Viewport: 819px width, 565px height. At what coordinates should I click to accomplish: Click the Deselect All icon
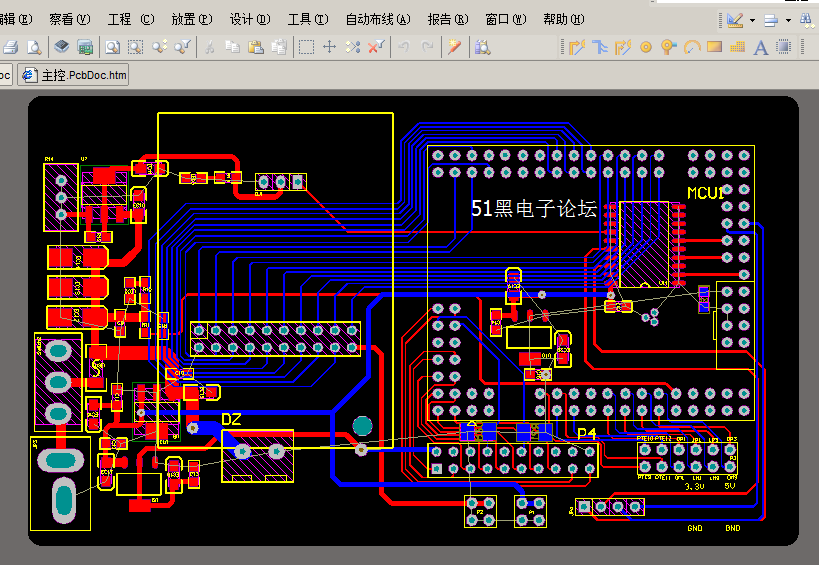pos(353,47)
